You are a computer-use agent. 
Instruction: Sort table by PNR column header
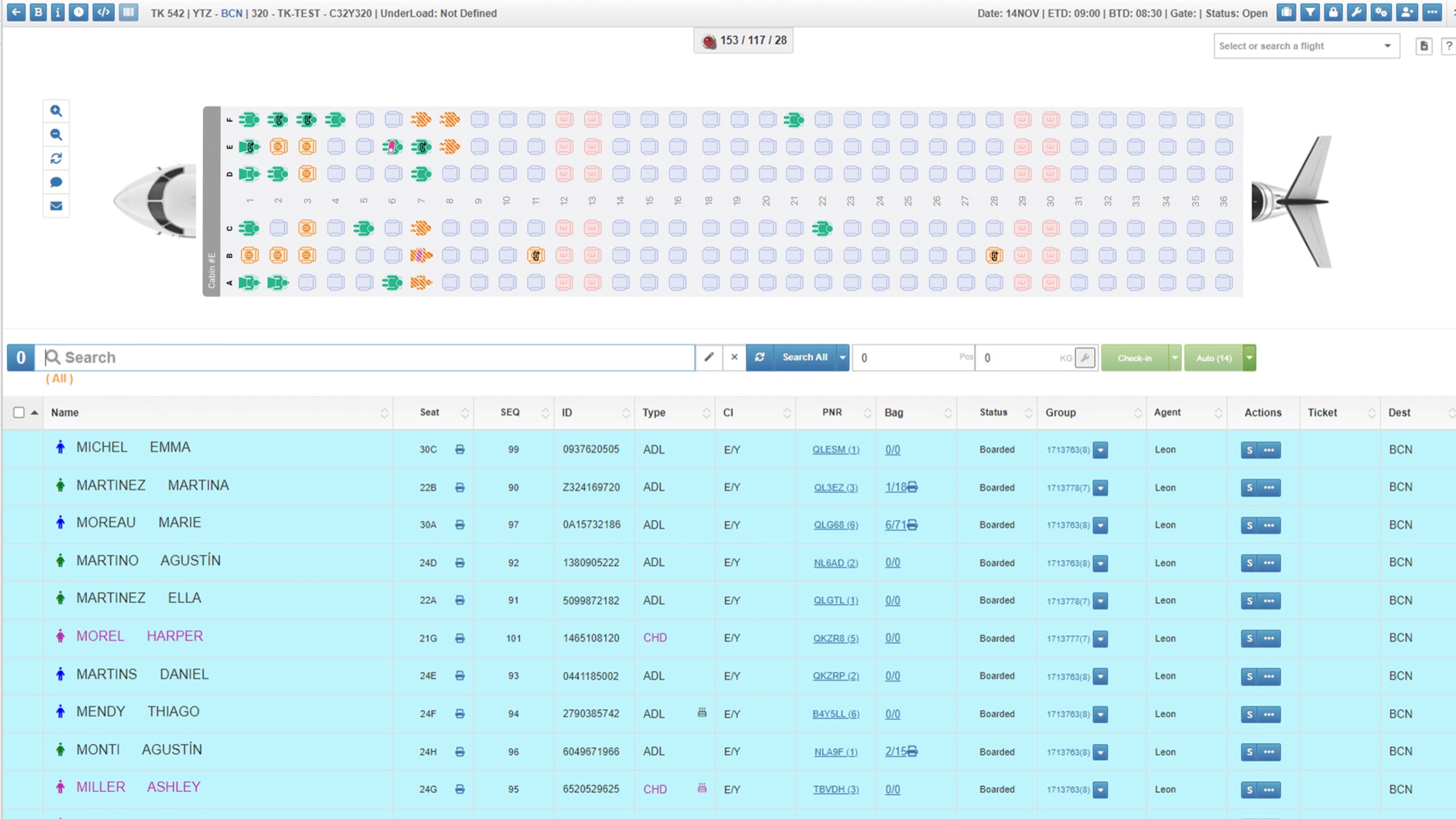pos(836,412)
